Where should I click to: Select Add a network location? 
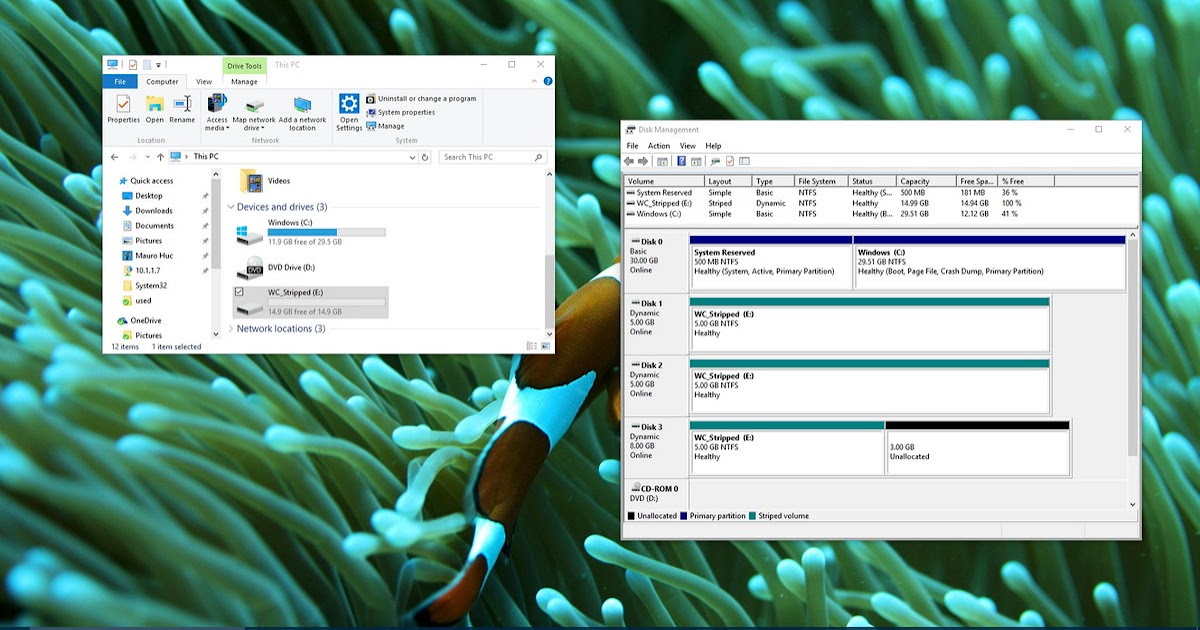(302, 110)
